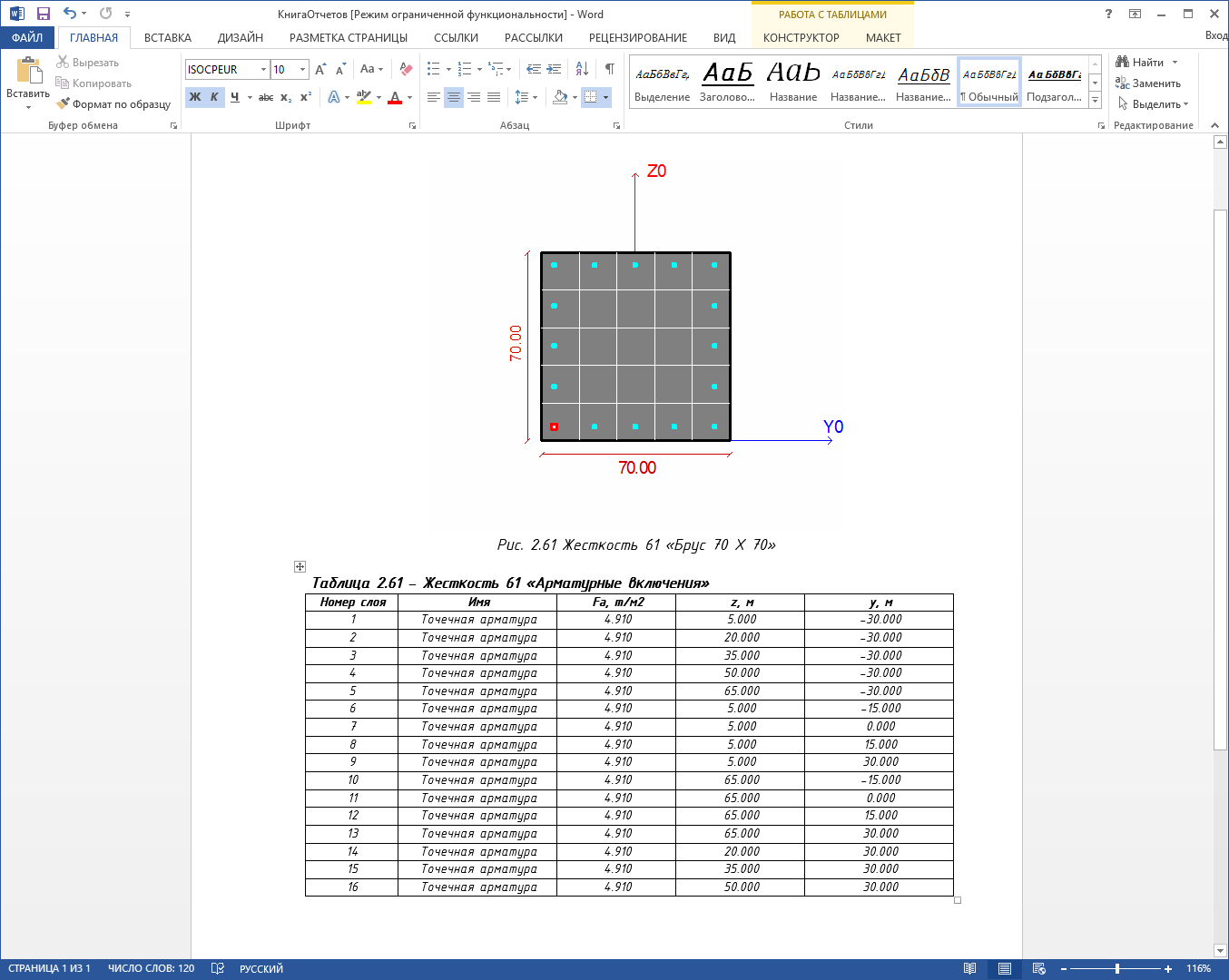Toggle center paragraph alignment
This screenshot has height=980, width=1229.
pos(454,97)
